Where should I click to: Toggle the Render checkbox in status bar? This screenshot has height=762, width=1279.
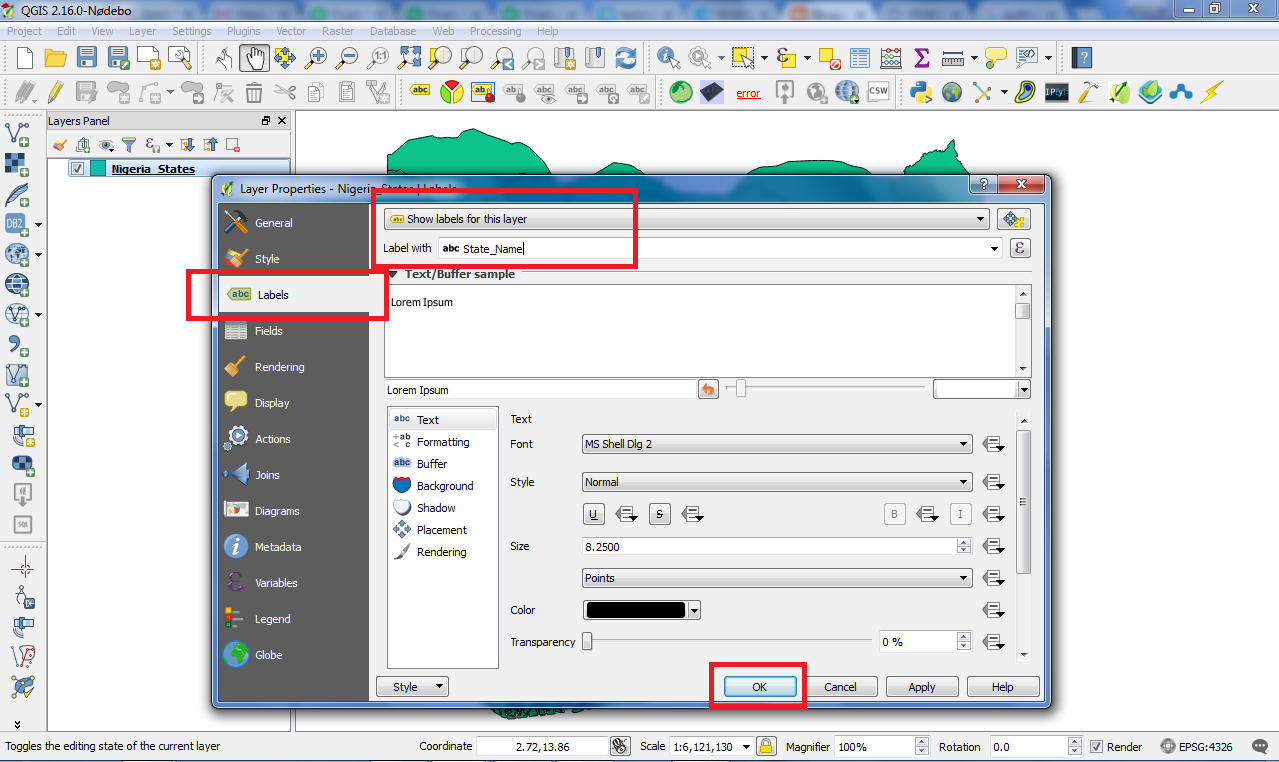click(x=1097, y=747)
